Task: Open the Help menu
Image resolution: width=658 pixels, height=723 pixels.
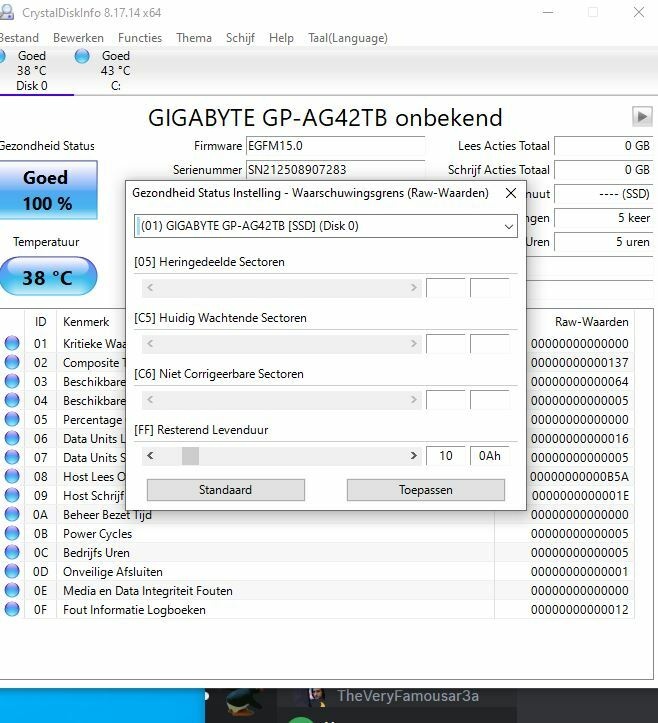Action: point(281,38)
